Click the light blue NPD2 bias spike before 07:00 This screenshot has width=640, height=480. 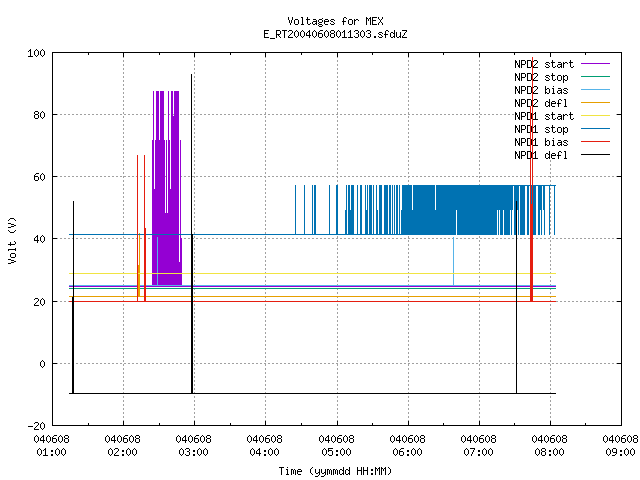point(453,261)
